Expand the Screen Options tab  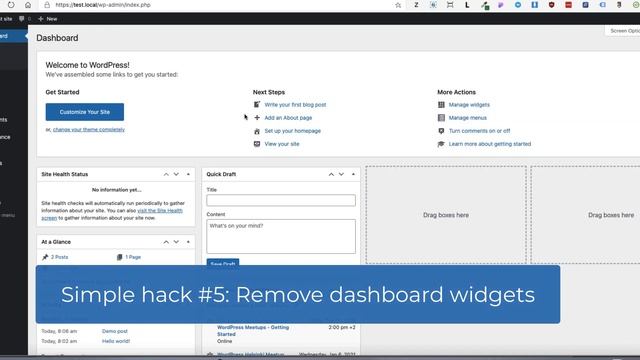coord(623,31)
